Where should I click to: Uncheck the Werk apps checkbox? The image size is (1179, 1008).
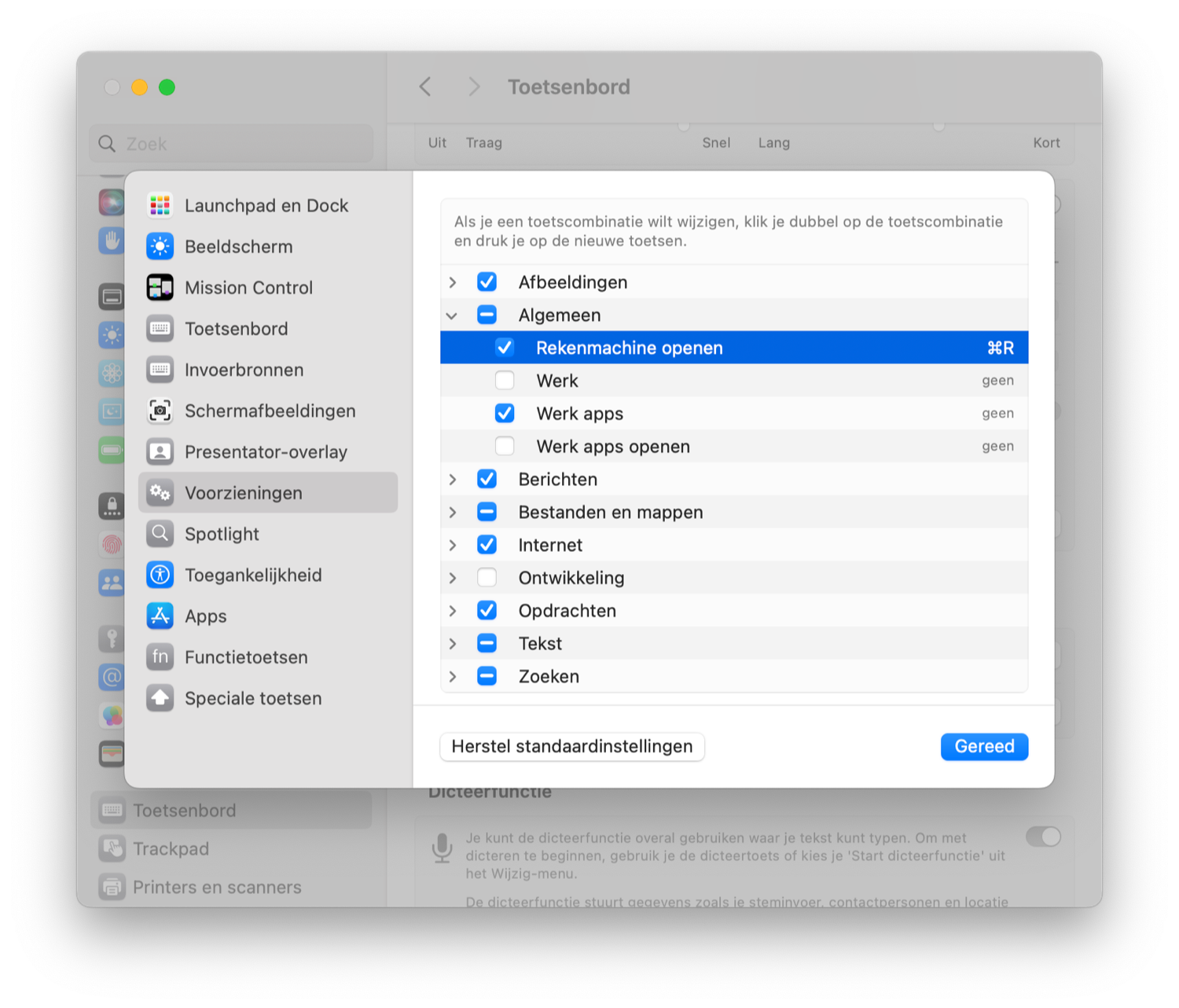(x=505, y=414)
